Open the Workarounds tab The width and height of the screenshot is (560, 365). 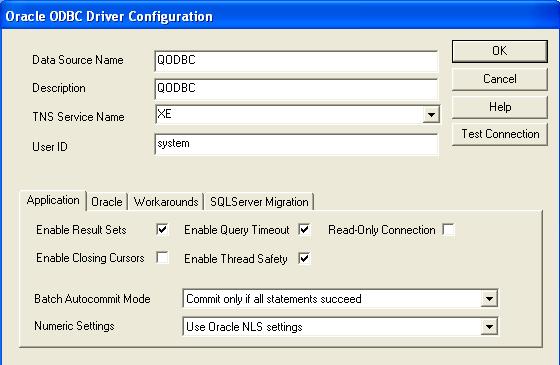166,202
